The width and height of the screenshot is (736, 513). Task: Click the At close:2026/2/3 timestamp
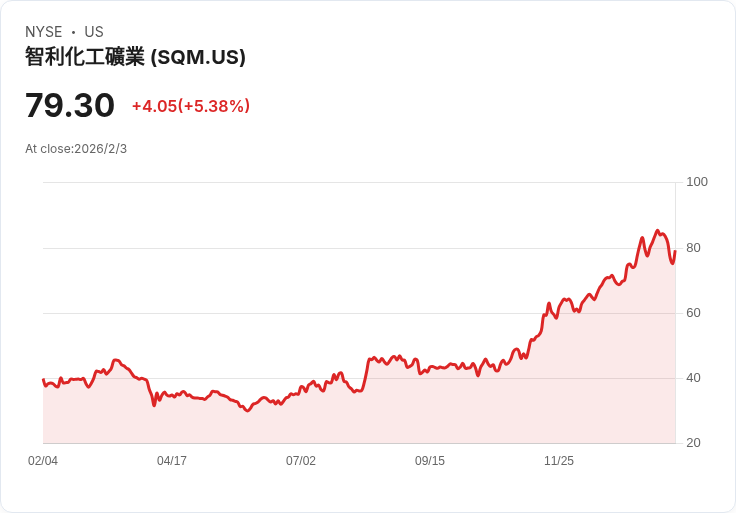click(x=76, y=149)
